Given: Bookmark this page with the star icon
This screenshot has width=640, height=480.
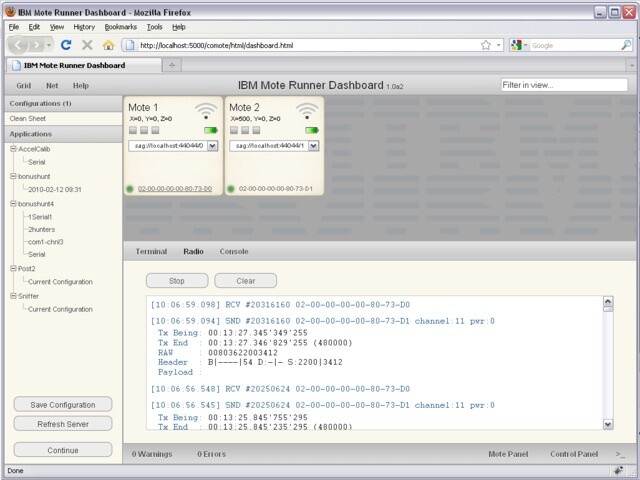Looking at the screenshot, I should 485,45.
